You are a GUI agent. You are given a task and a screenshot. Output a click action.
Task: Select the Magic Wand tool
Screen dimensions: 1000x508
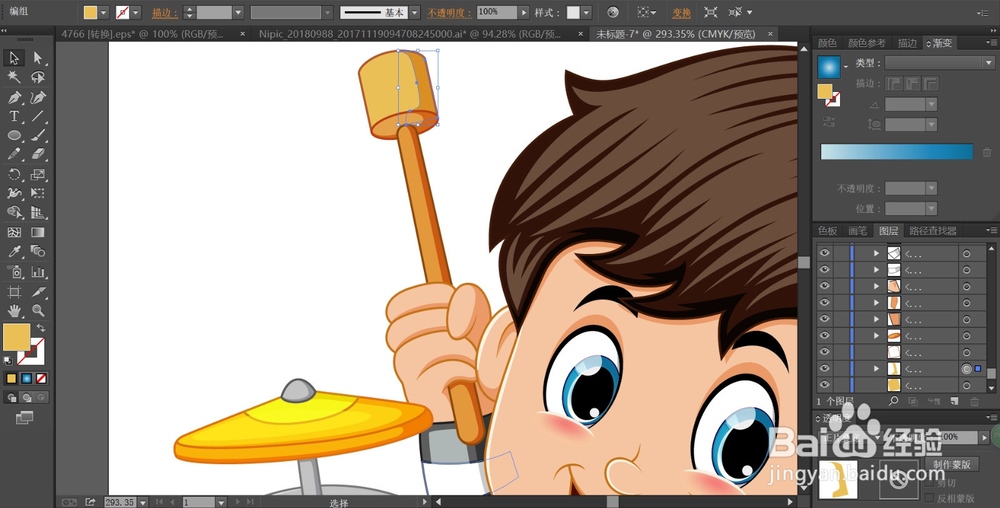pyautogui.click(x=14, y=77)
